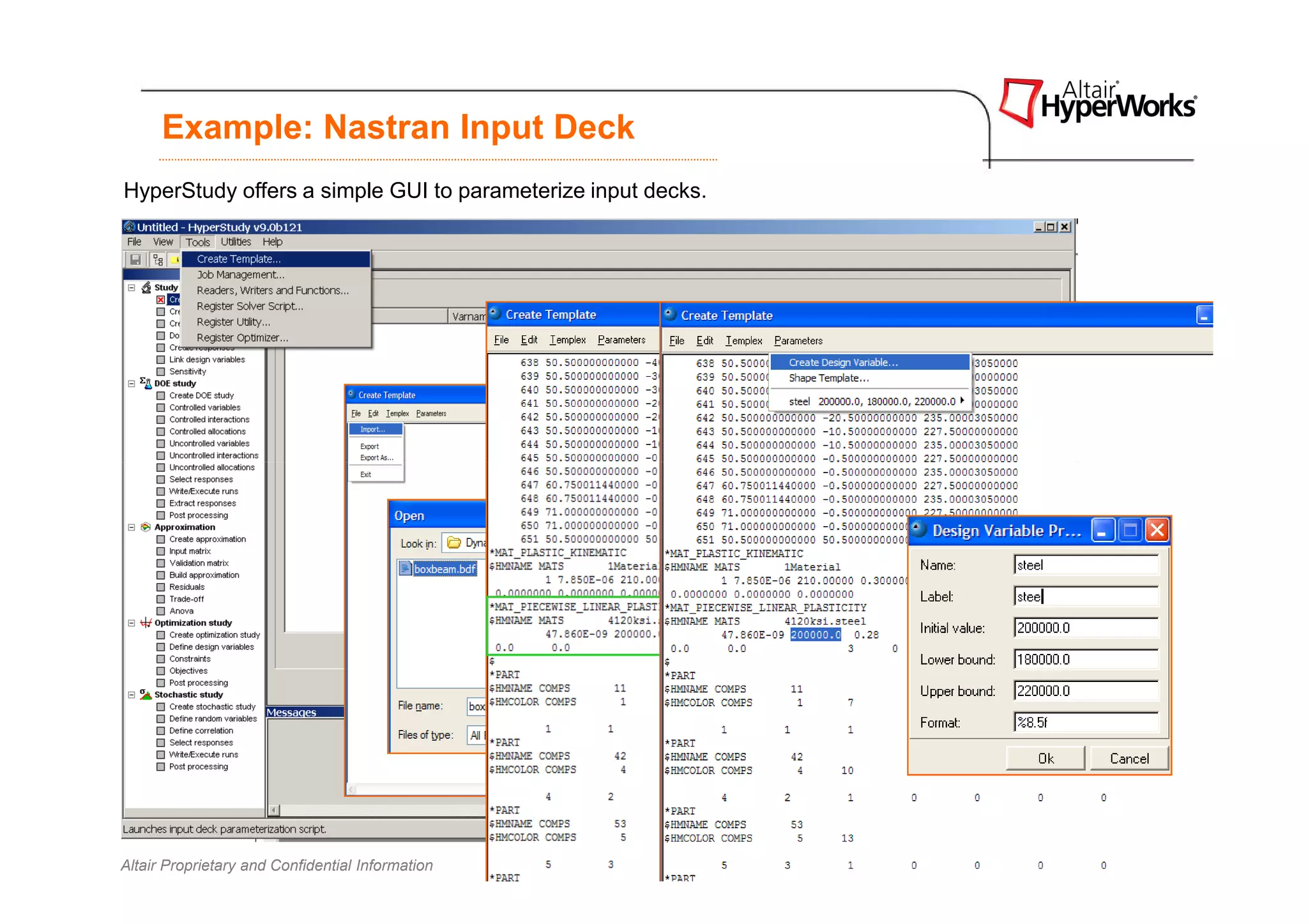1308x924 pixels.
Task: Toggle the Create optimization study checkbox
Action: click(x=161, y=635)
